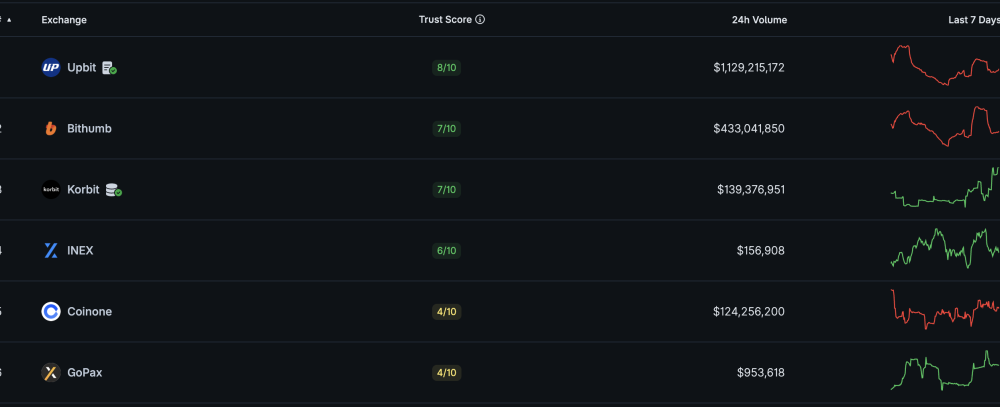Click the Bithumb exchange logo
1000x407 pixels.
click(51, 129)
